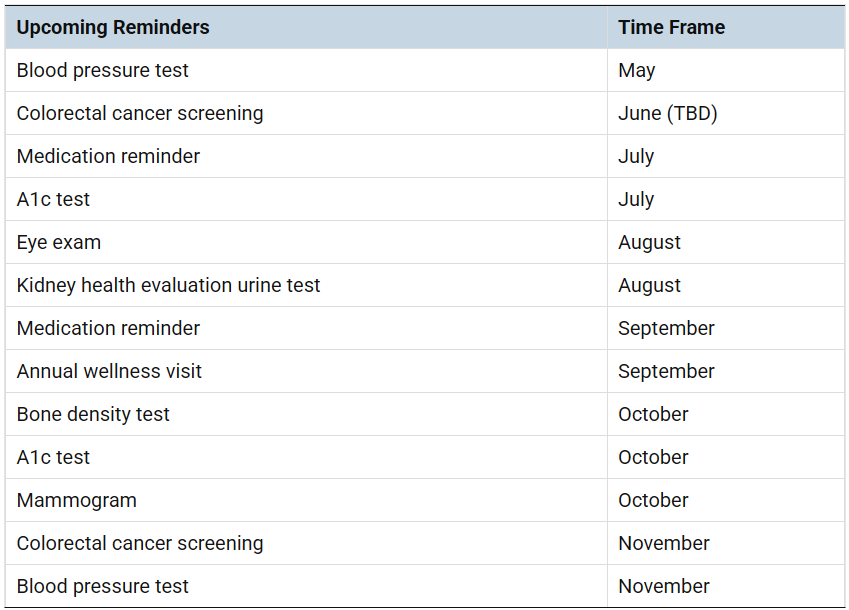The width and height of the screenshot is (849, 610).
Task: Click the Blood pressure test cell for November
Action: (x=103, y=586)
